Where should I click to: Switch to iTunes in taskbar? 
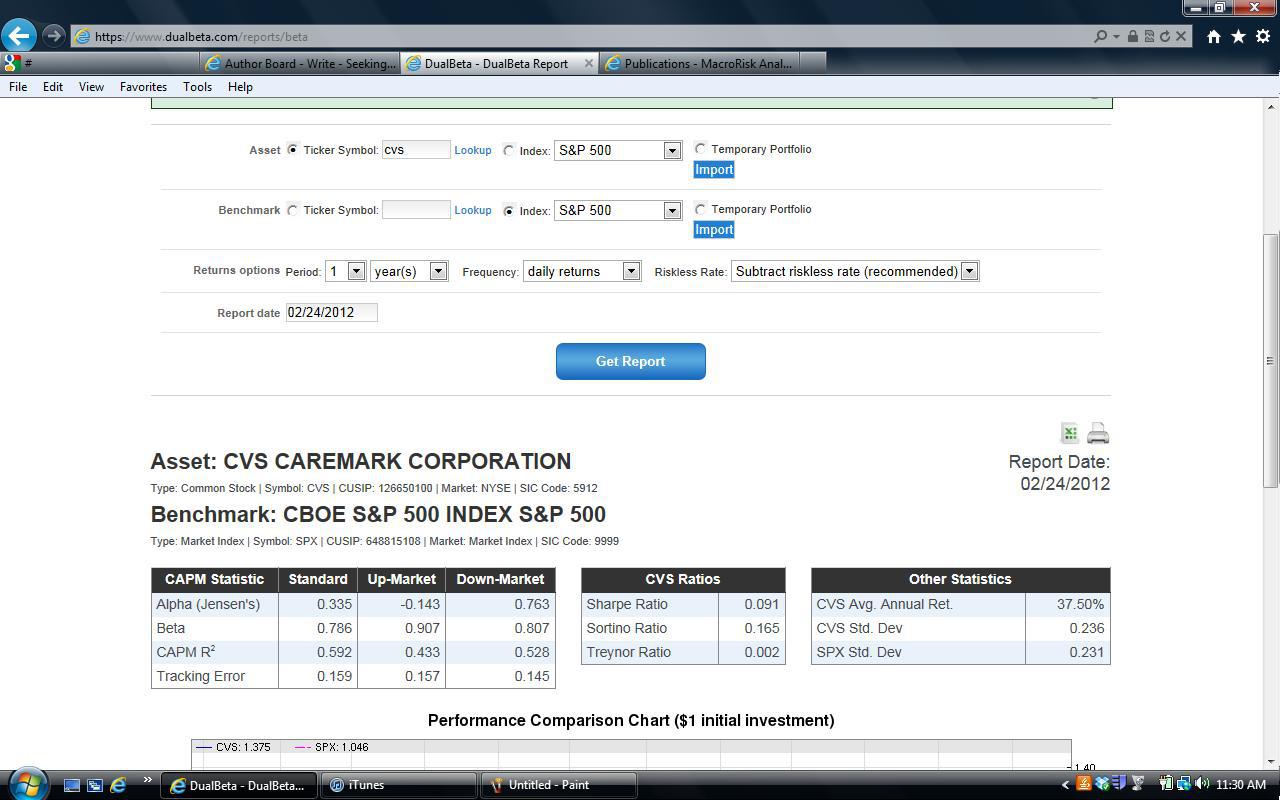click(x=399, y=785)
